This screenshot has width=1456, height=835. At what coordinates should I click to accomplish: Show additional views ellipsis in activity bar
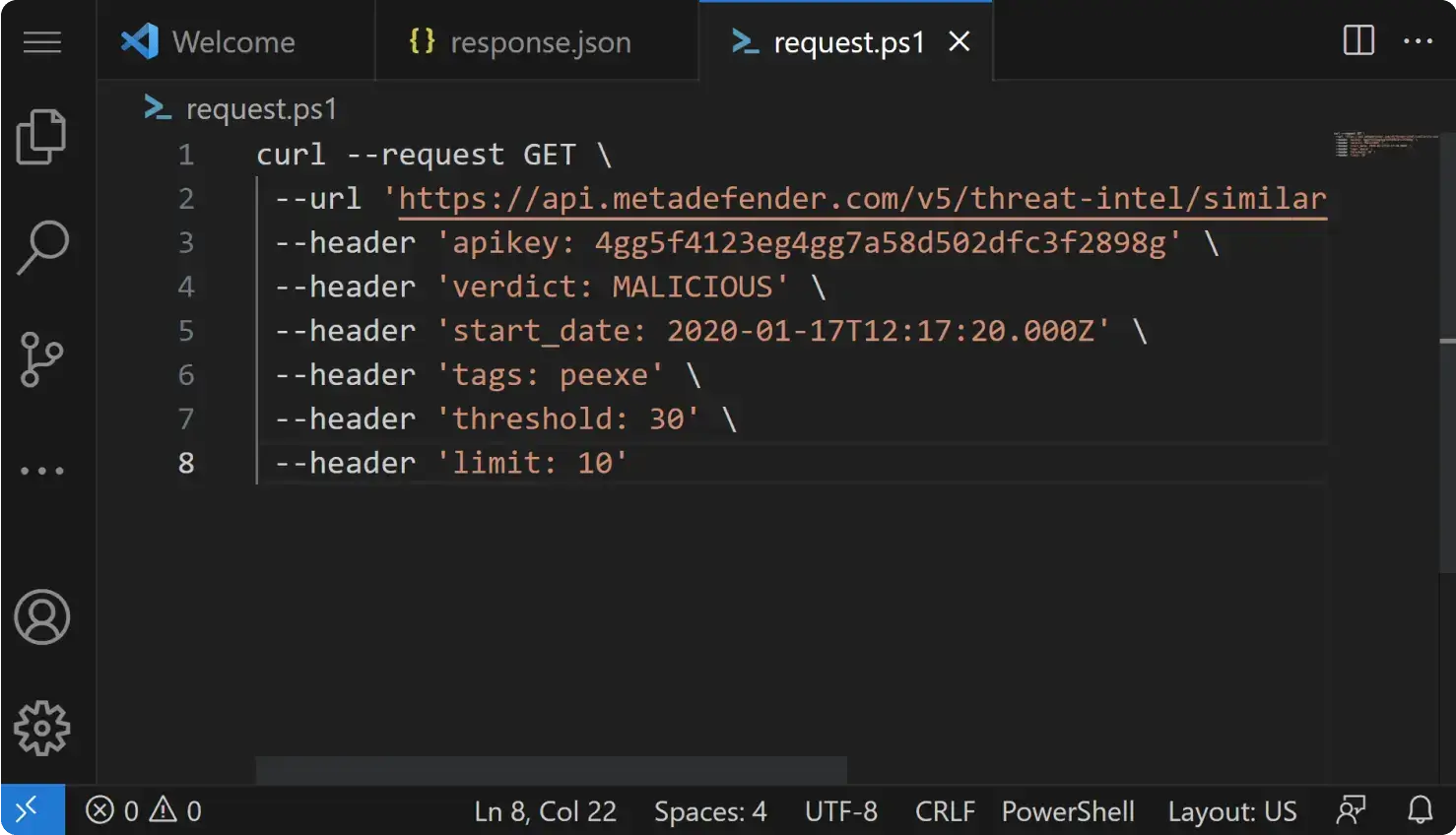click(42, 471)
